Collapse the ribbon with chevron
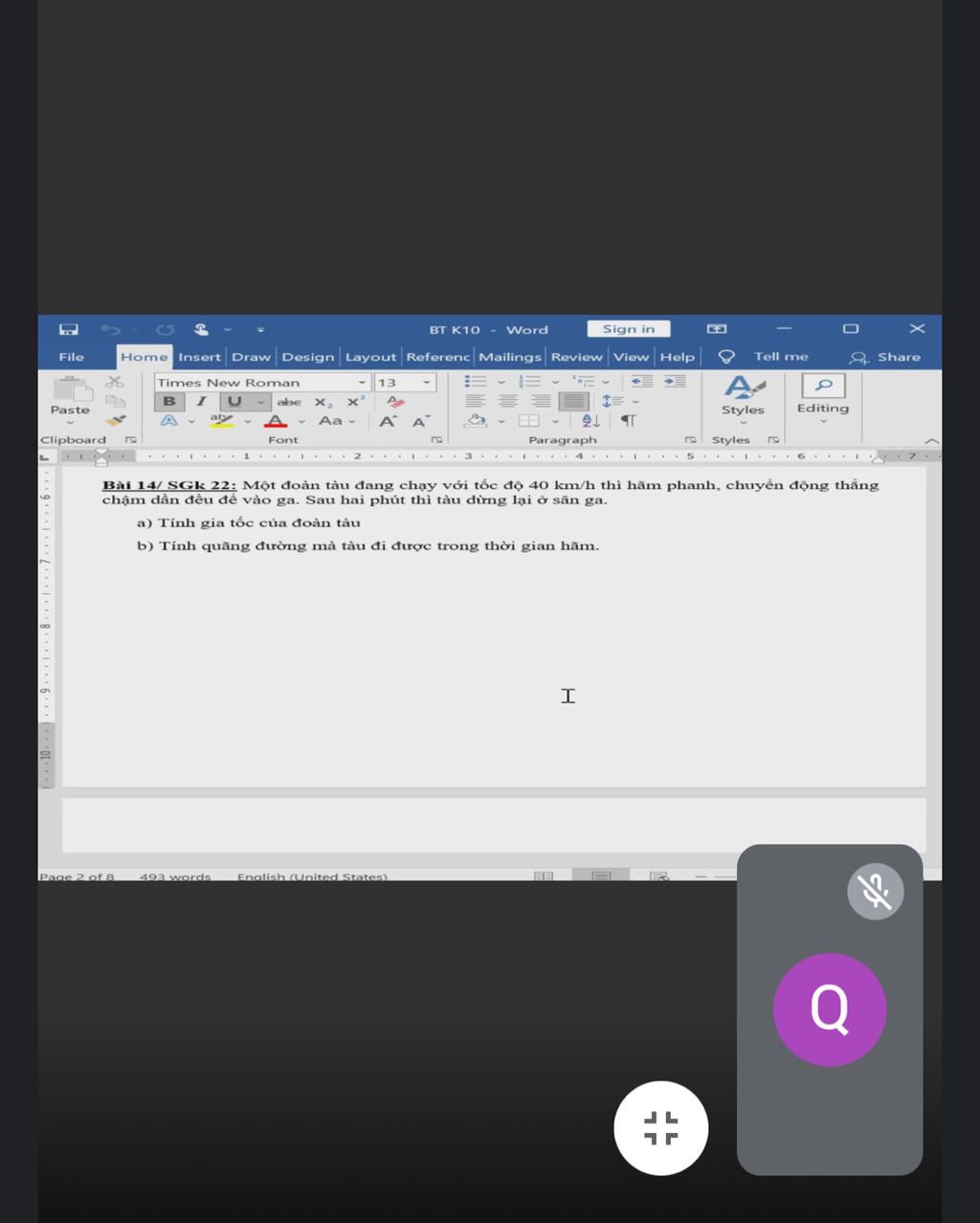Screen dimensions: 980x1223 click(931, 440)
